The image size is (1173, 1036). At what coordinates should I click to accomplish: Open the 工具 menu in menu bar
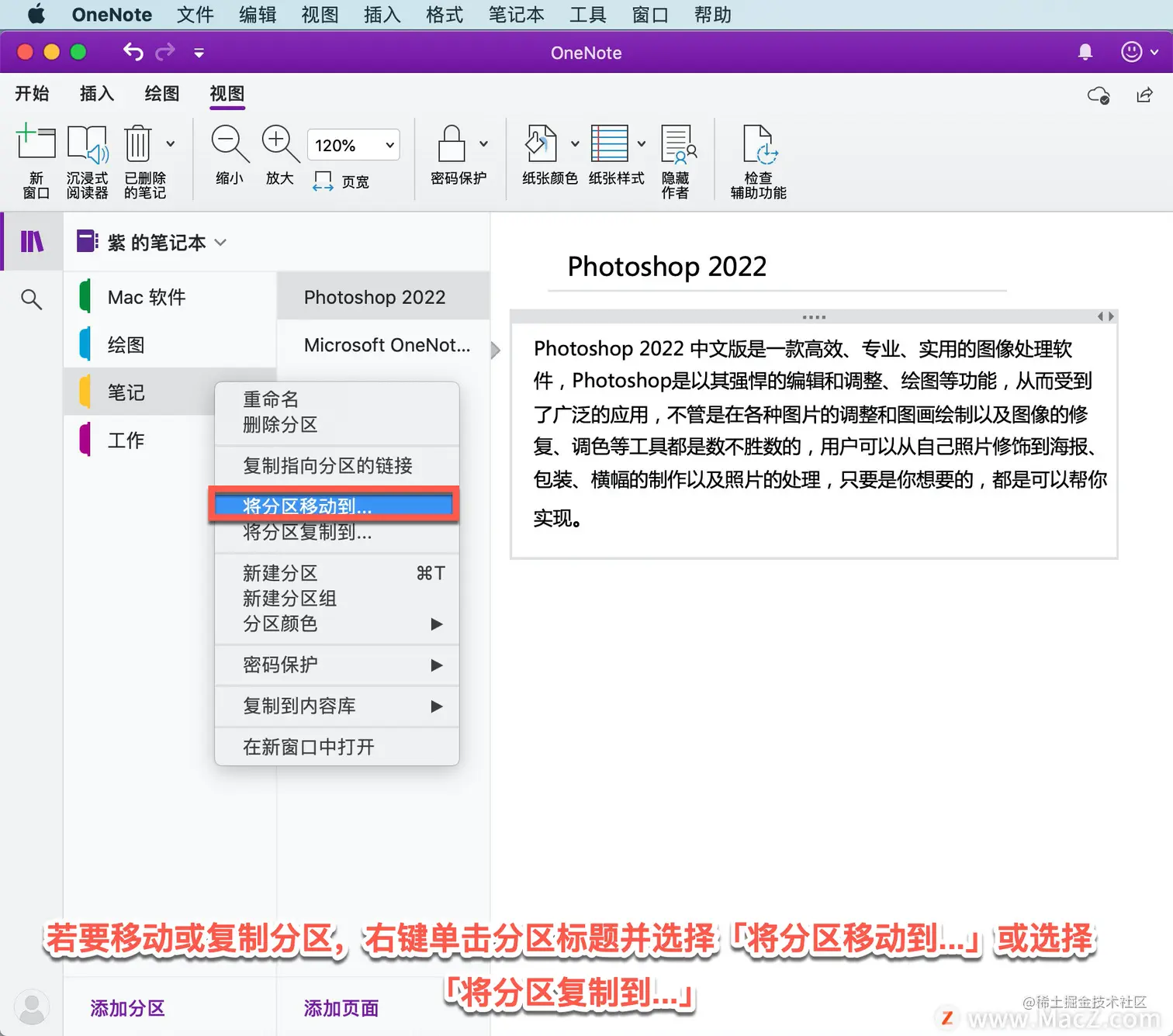click(x=587, y=15)
